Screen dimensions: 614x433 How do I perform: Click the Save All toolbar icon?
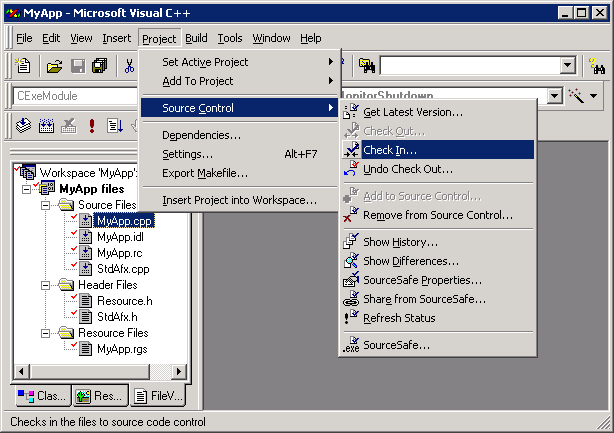[100, 66]
